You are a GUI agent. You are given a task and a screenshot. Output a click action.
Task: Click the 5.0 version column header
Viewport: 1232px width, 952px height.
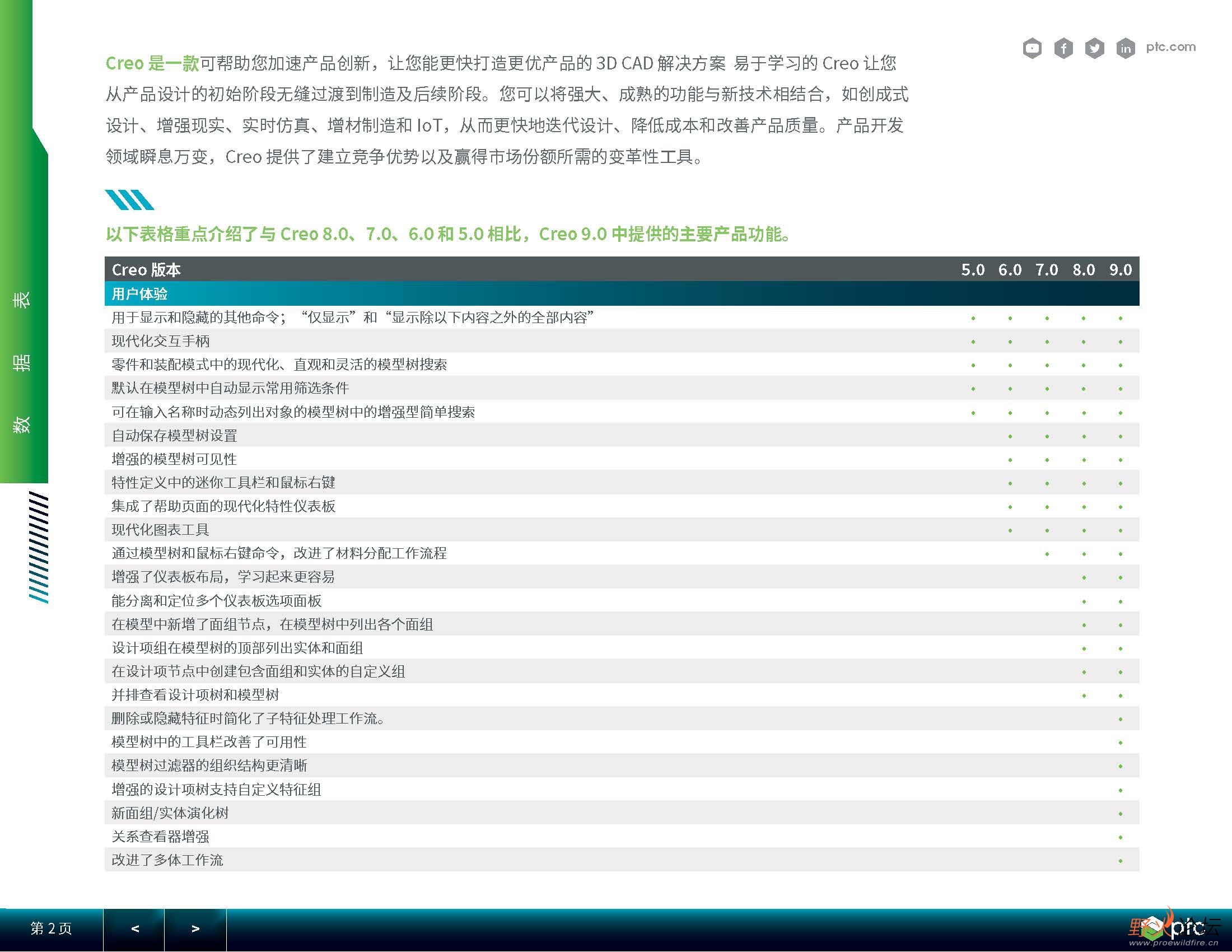pyautogui.click(x=973, y=269)
